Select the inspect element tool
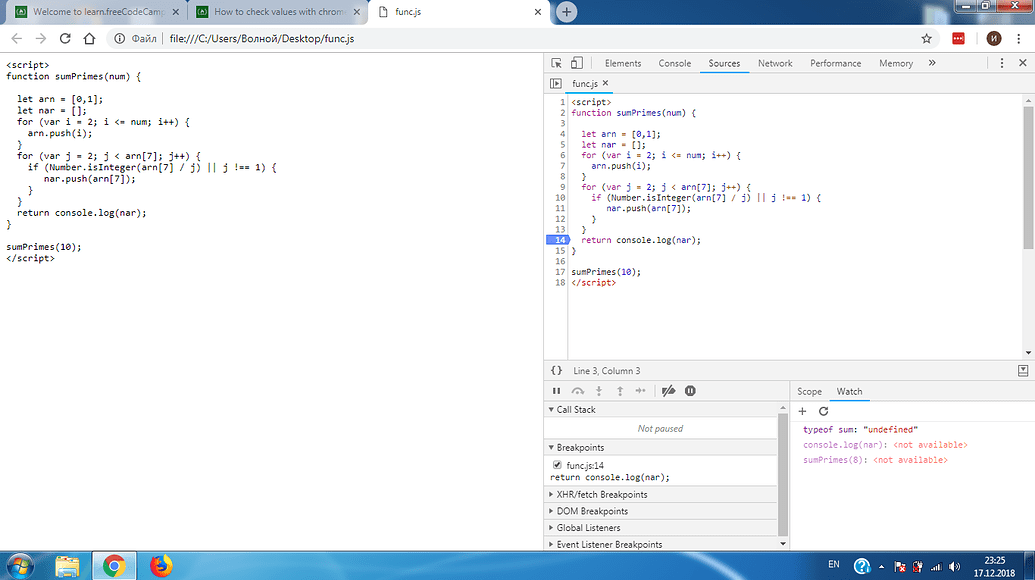The image size is (1035, 580). tap(556, 62)
